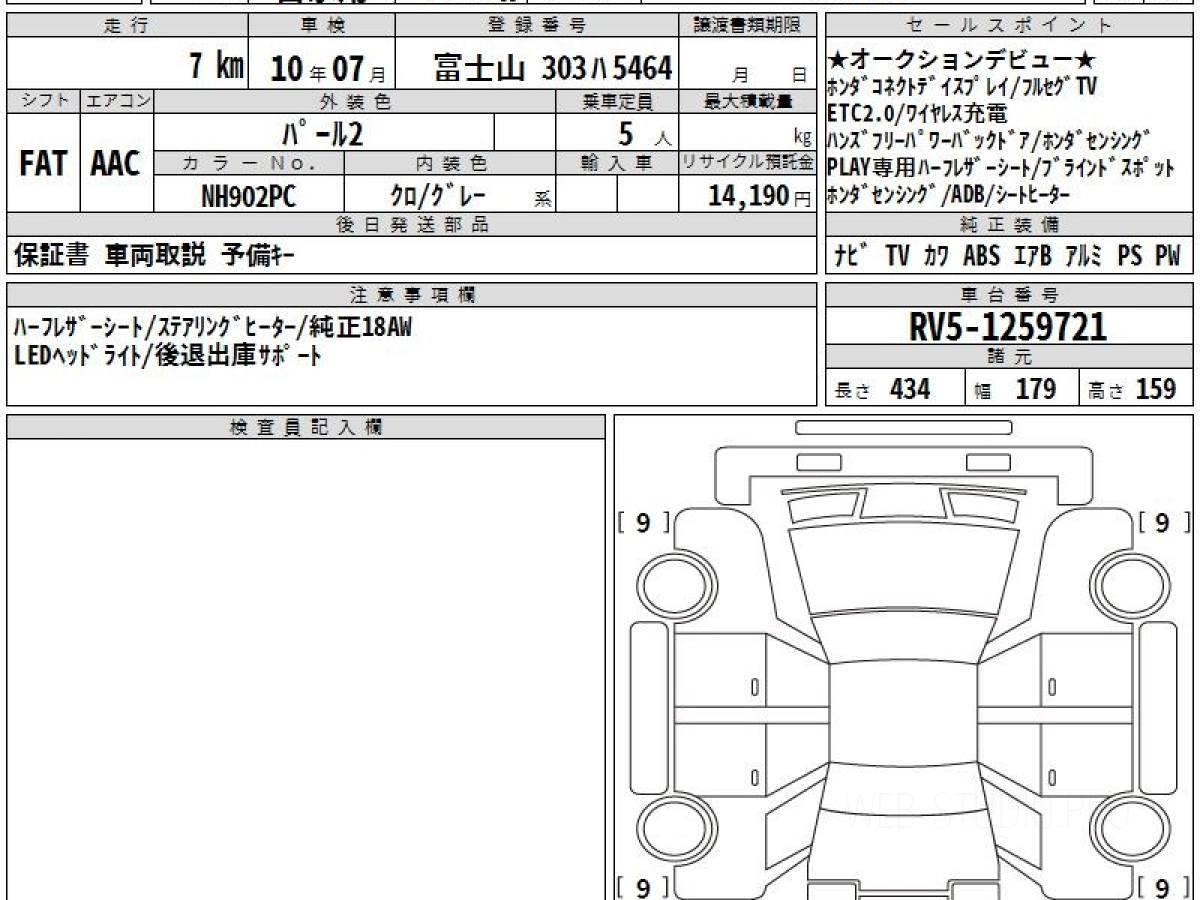Click the 諸元 header

pyautogui.click(x=1009, y=357)
